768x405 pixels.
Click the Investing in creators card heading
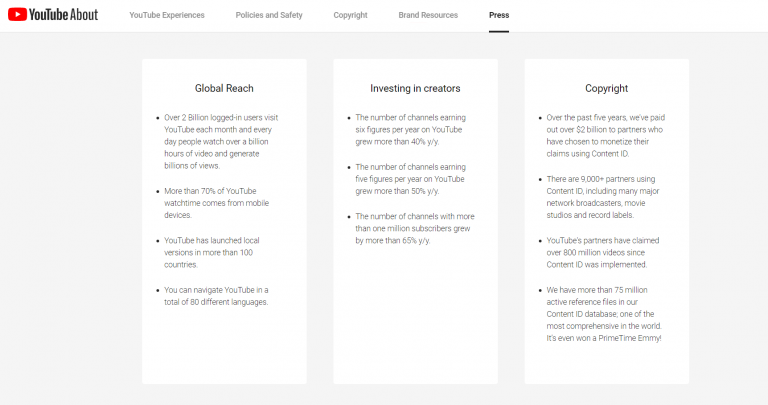pos(415,88)
